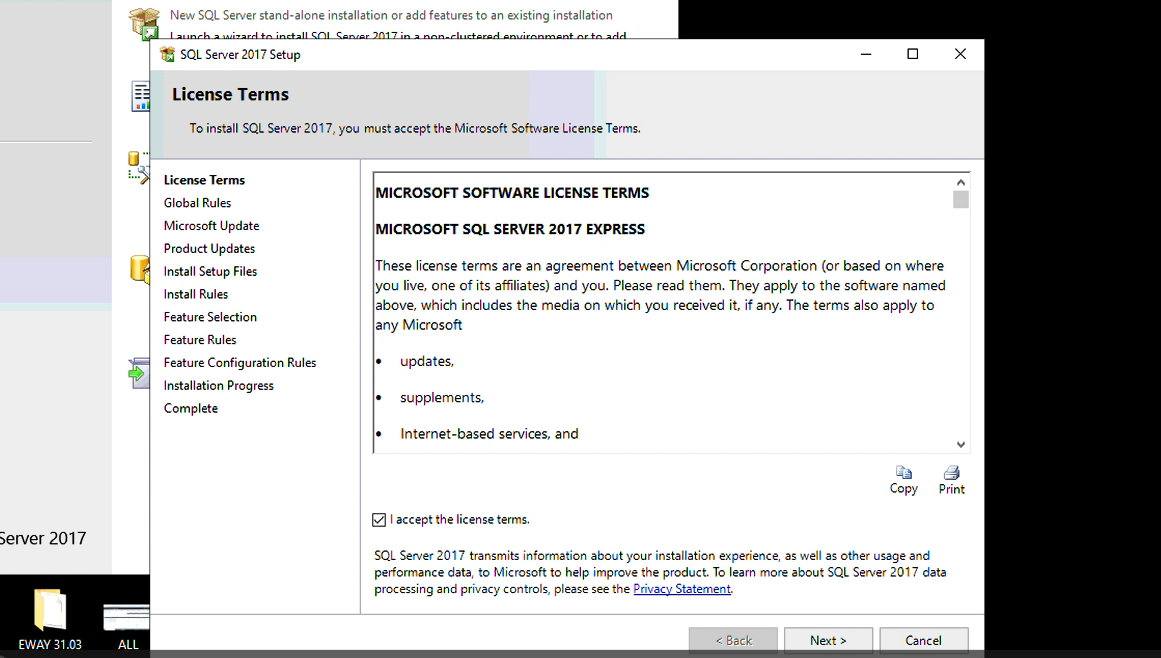Image resolution: width=1161 pixels, height=658 pixels.
Task: Open the Privacy Statement link
Action: point(682,588)
